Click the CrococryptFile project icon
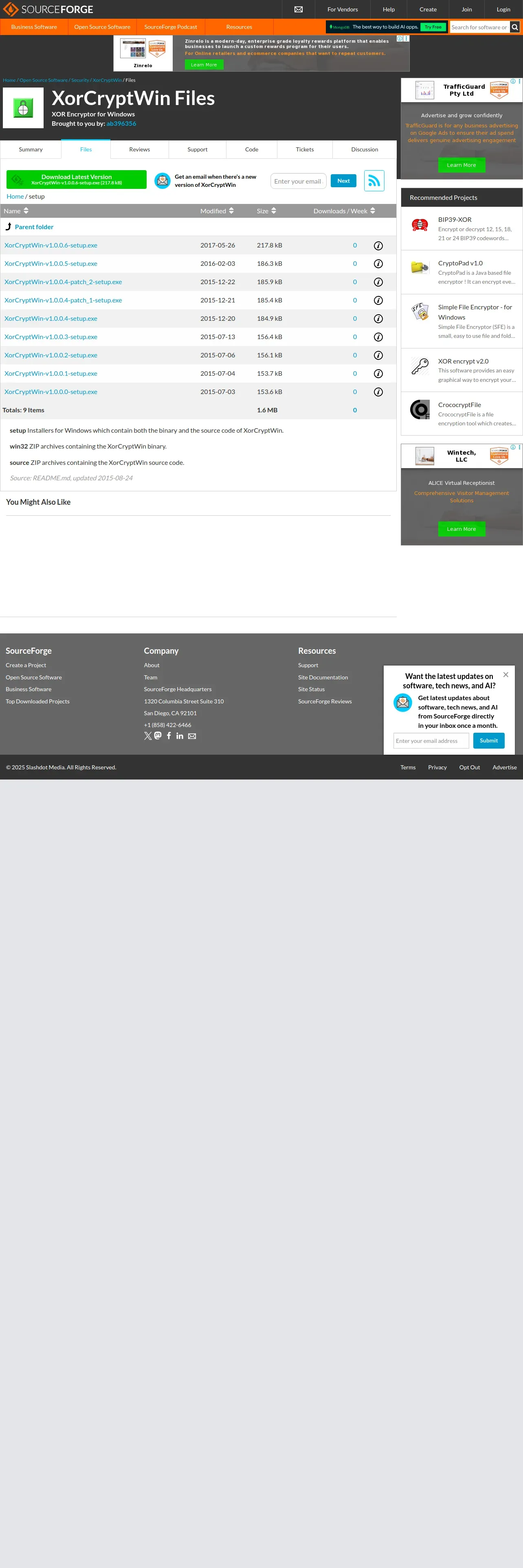 point(420,410)
